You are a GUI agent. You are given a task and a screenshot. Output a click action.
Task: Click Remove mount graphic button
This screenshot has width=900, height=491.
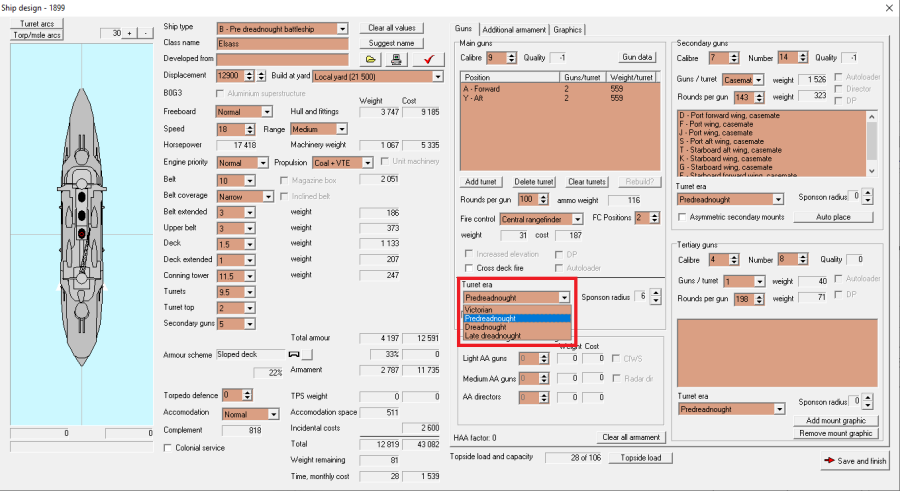coord(836,434)
